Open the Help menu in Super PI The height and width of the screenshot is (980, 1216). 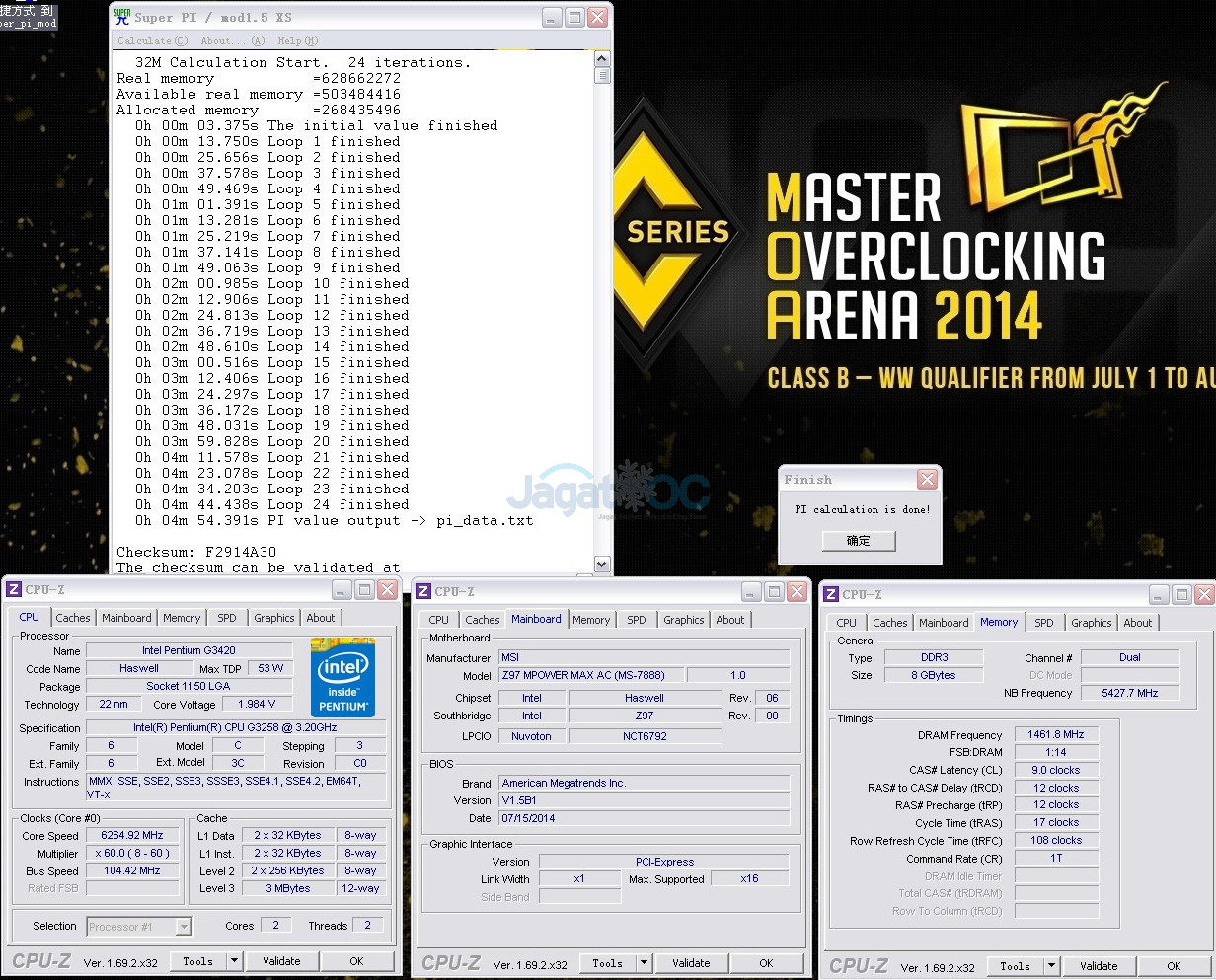(x=297, y=40)
